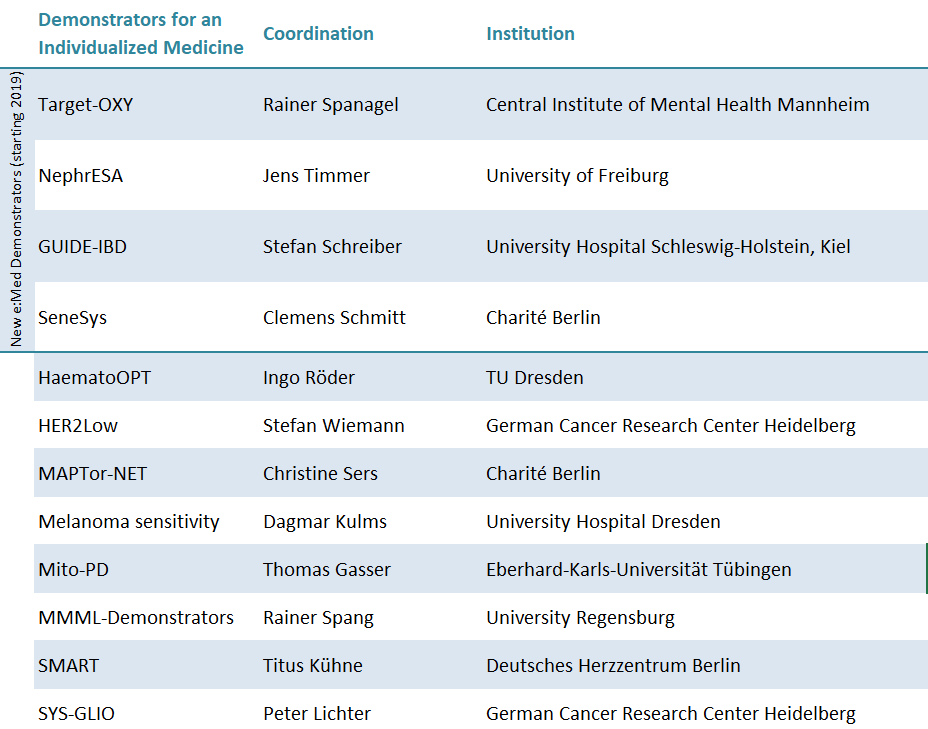Click the Rainer Spanagel coordinator cell
Image resolution: width=928 pixels, height=729 pixels.
point(331,105)
